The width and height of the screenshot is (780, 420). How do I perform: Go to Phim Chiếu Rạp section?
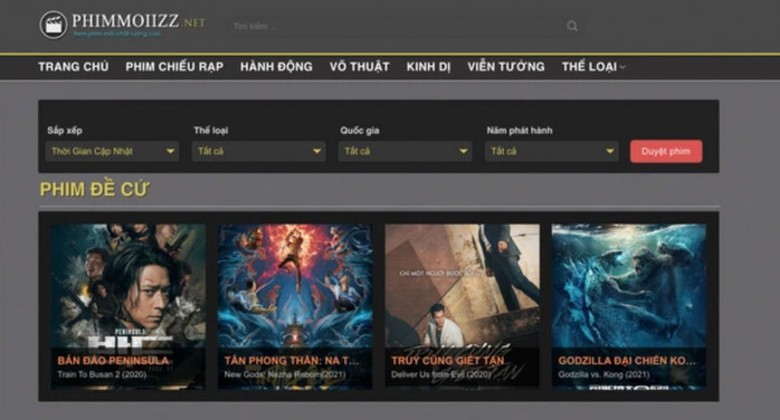coord(174,67)
